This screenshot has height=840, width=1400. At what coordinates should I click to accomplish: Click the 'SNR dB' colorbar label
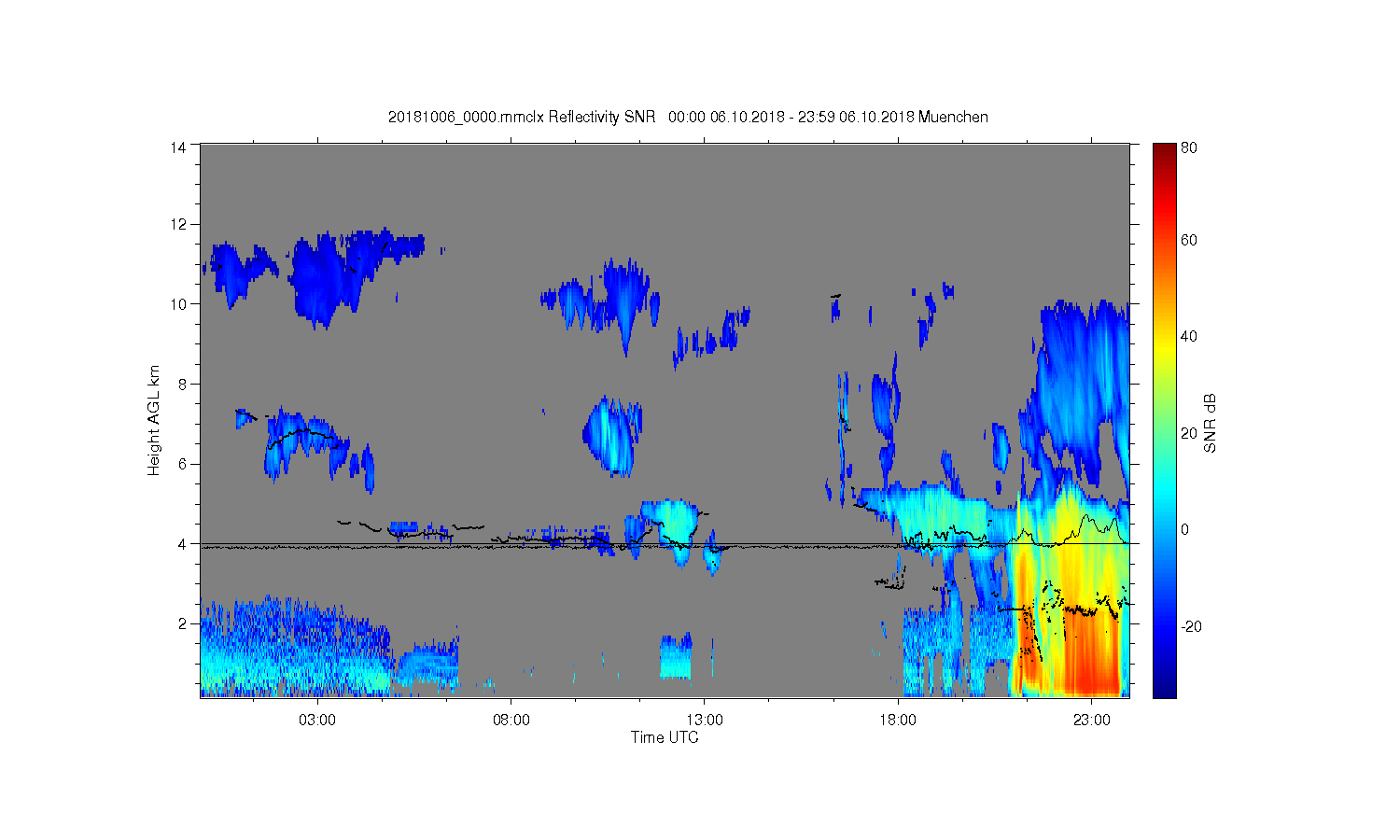point(1211,423)
